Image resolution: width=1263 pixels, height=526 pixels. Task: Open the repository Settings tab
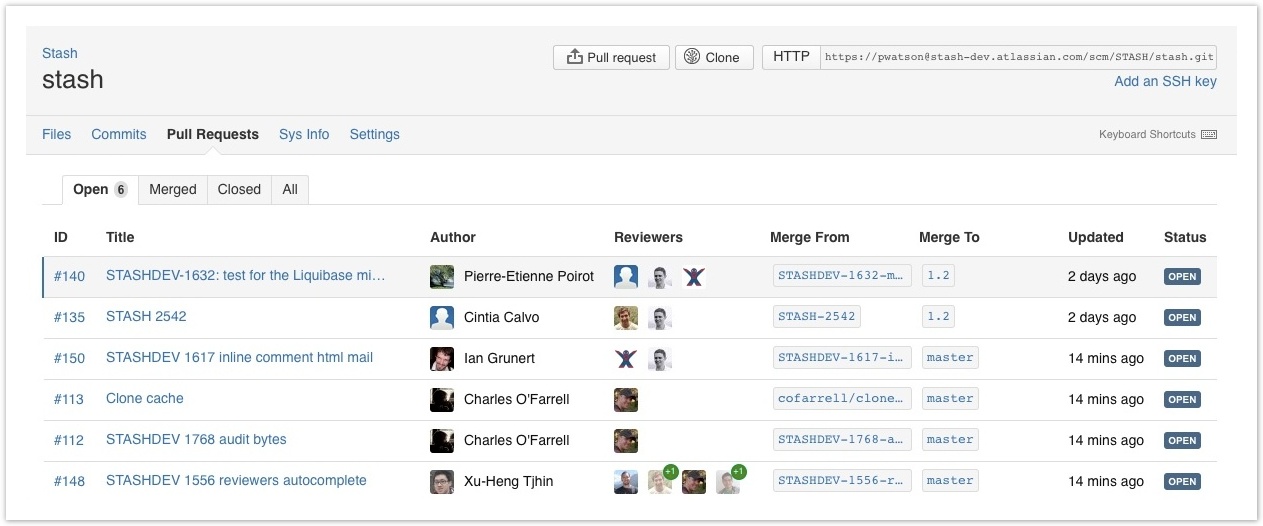click(x=374, y=134)
